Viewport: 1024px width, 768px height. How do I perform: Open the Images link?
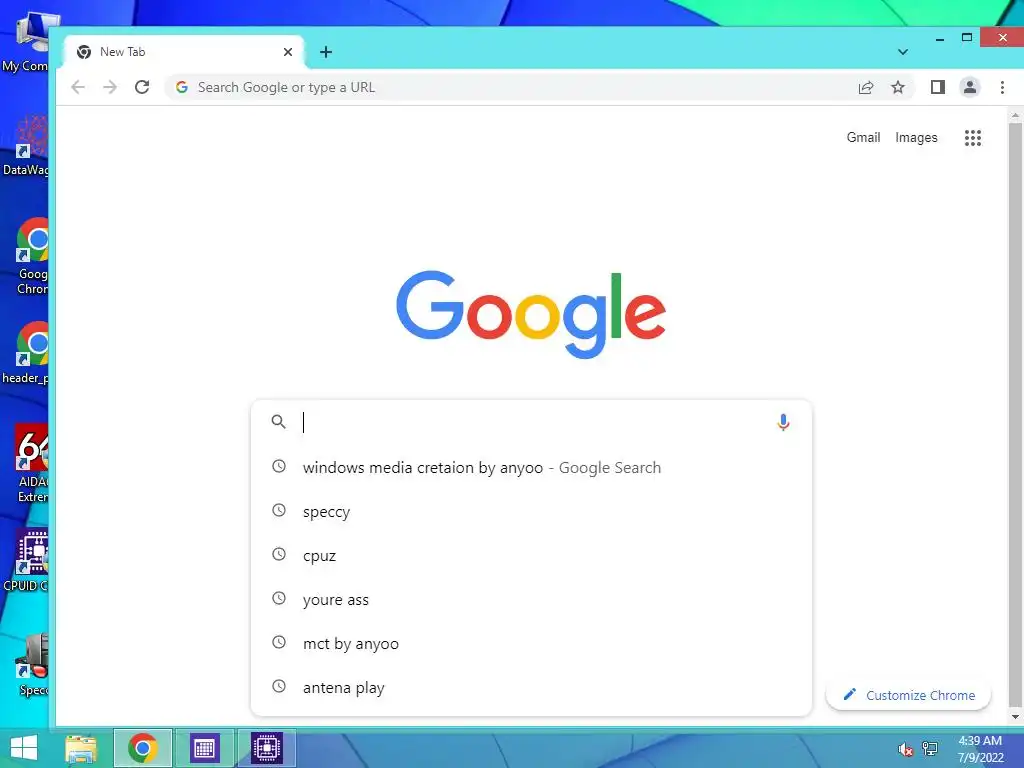tap(916, 137)
